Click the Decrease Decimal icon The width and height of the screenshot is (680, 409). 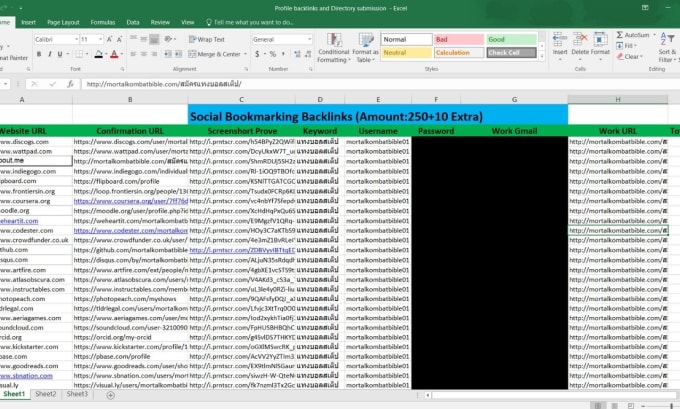point(308,54)
